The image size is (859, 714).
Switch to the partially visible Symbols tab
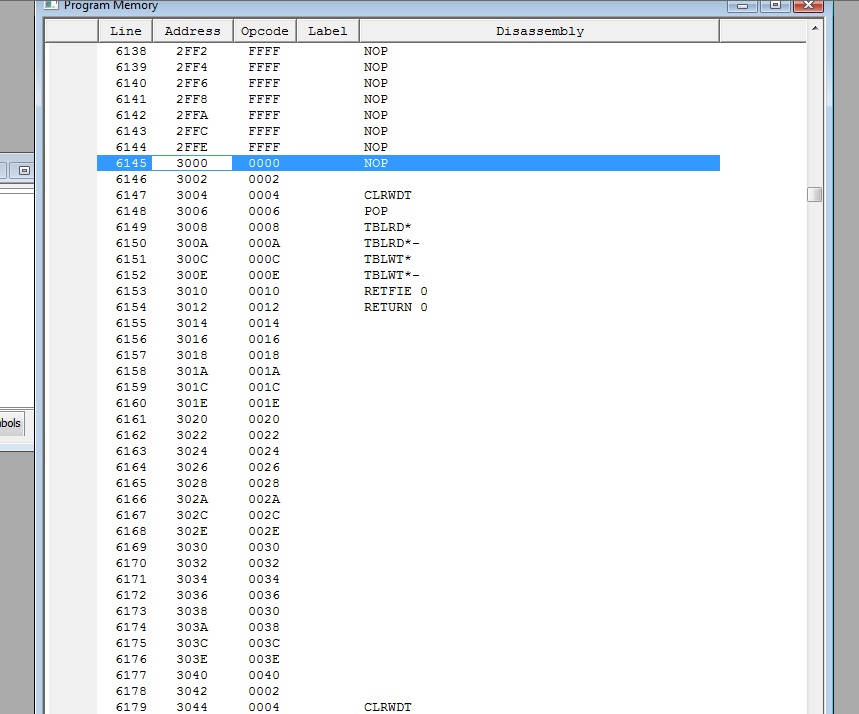(10, 423)
